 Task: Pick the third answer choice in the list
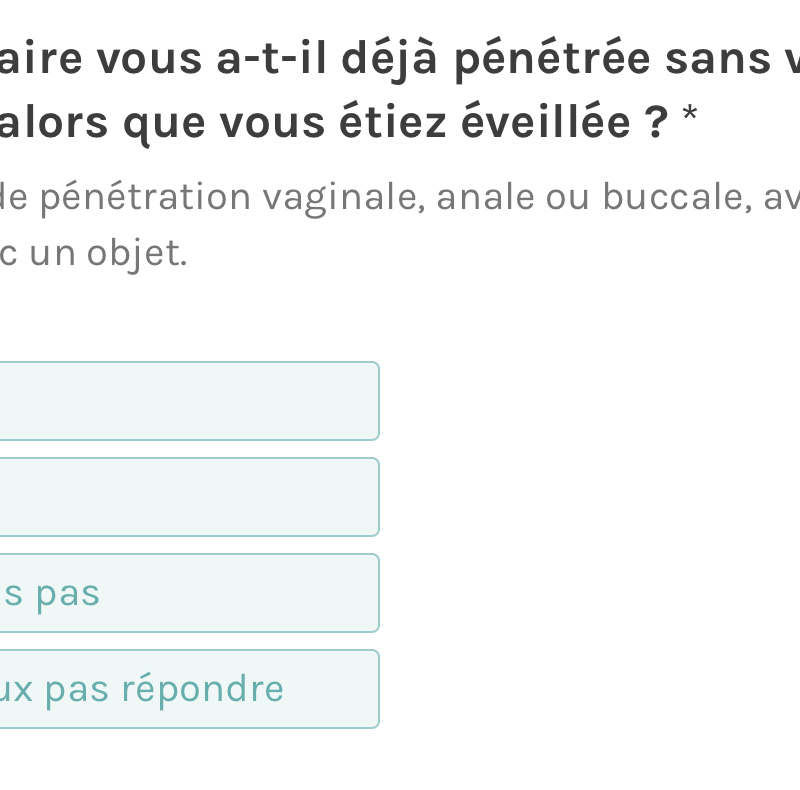point(188,593)
